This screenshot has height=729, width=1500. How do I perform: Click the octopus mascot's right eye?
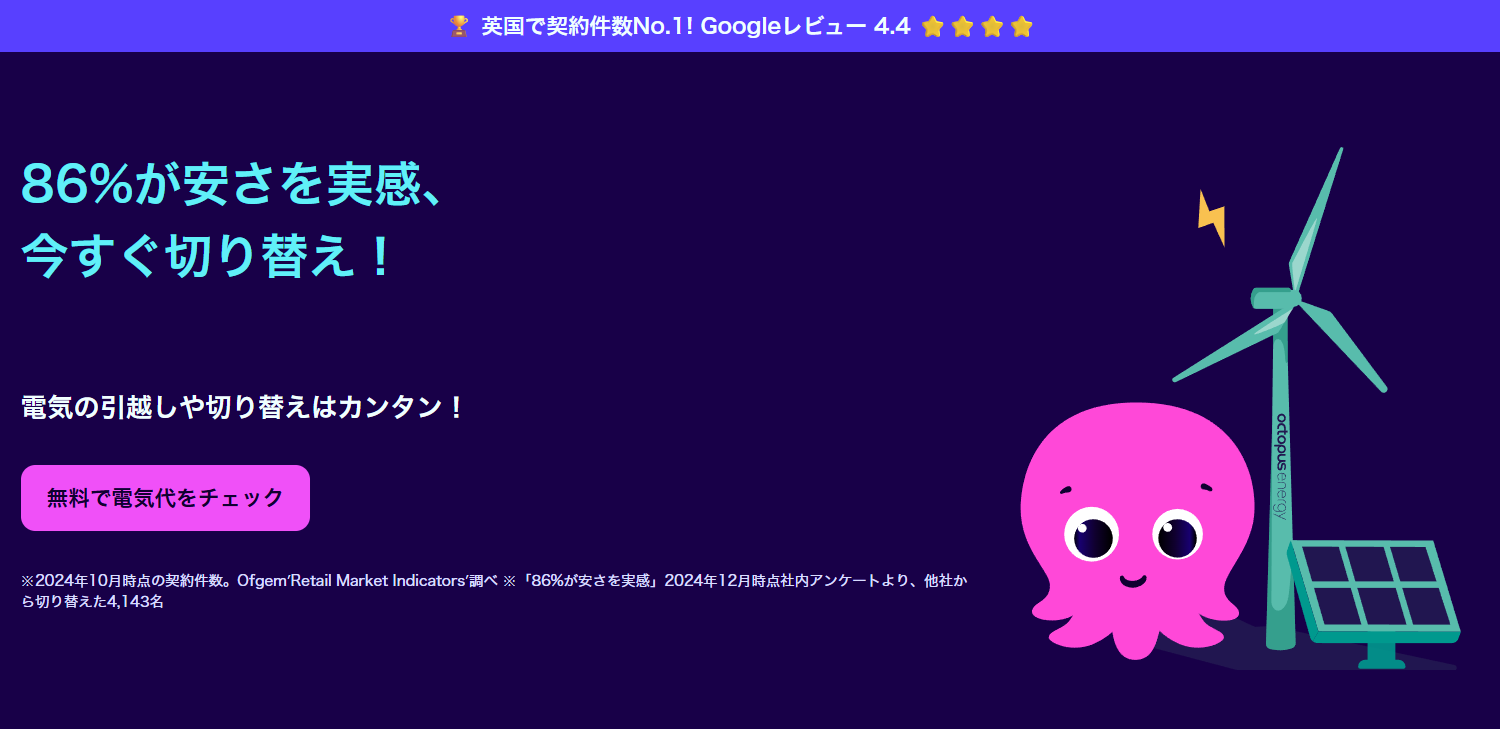(x=1178, y=536)
